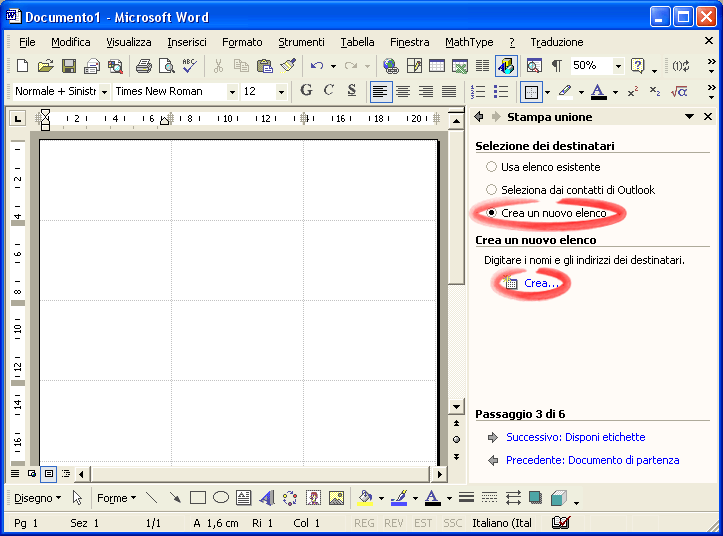The image size is (723, 536).
Task: Open the Tabella menu
Action: click(357, 42)
